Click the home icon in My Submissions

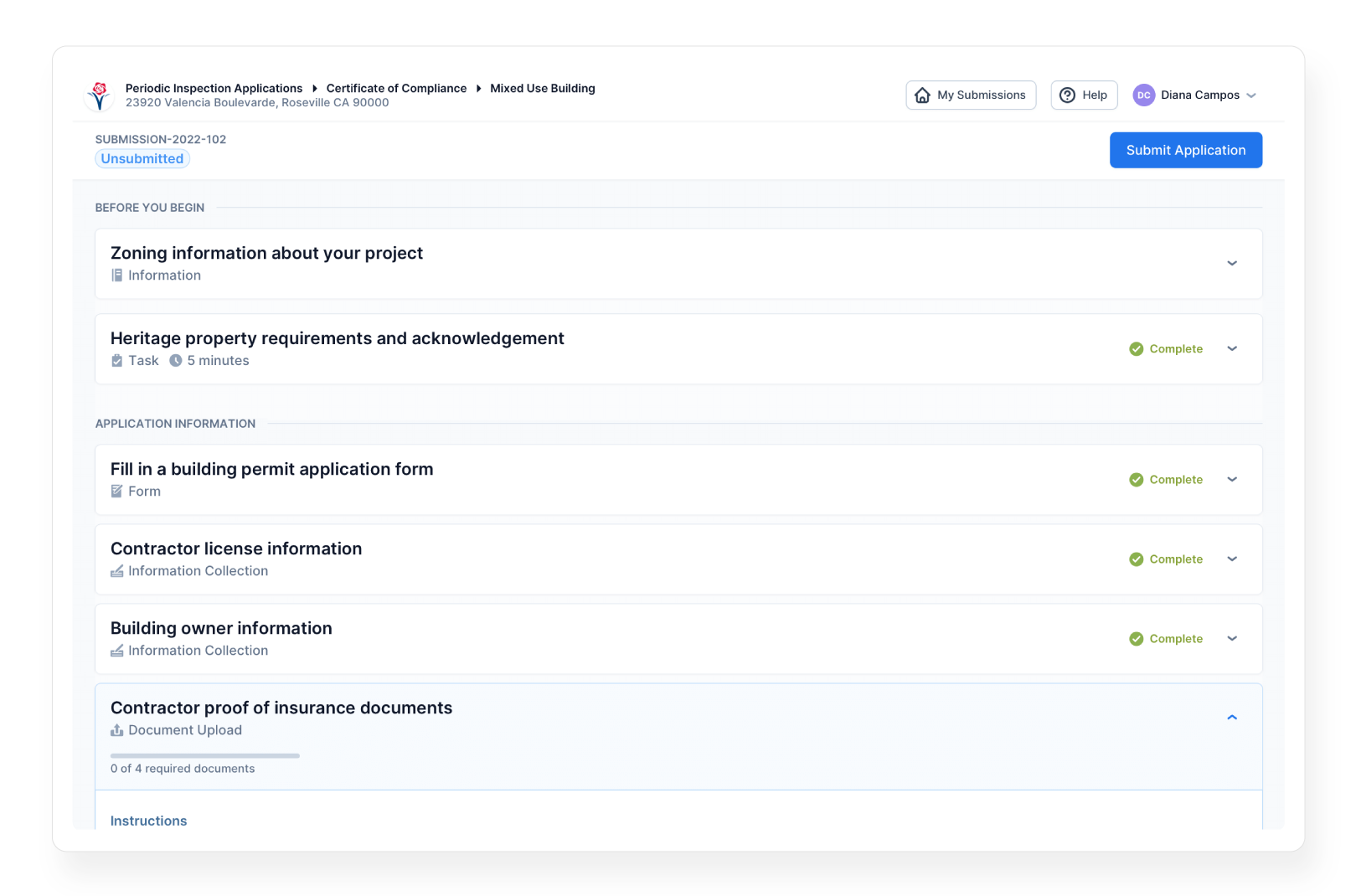[922, 95]
